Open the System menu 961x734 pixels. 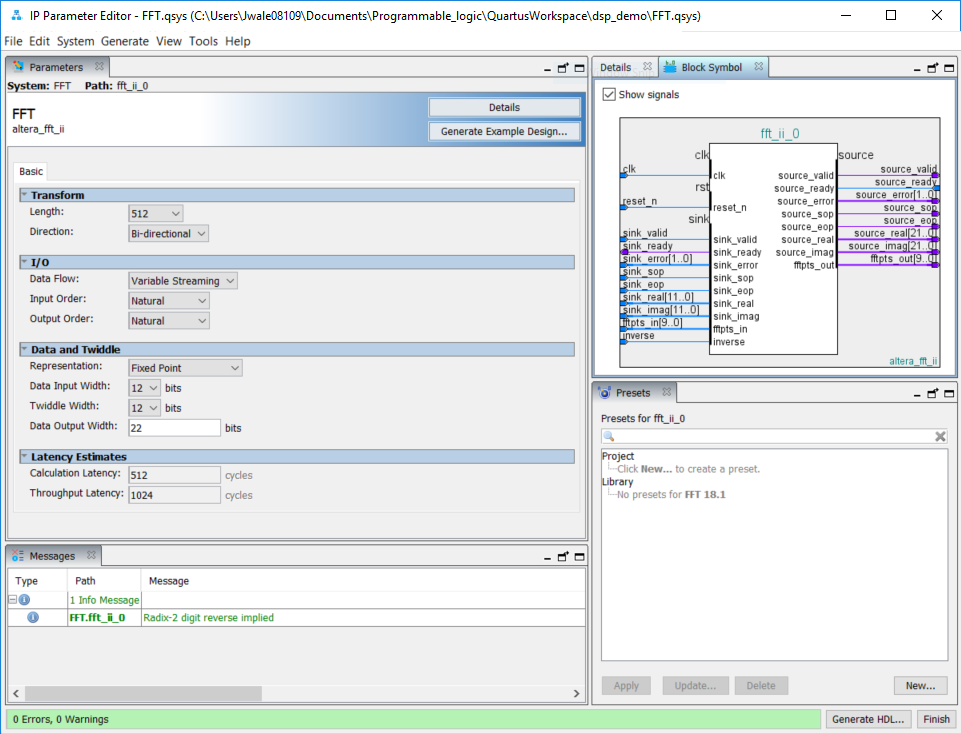pos(75,41)
